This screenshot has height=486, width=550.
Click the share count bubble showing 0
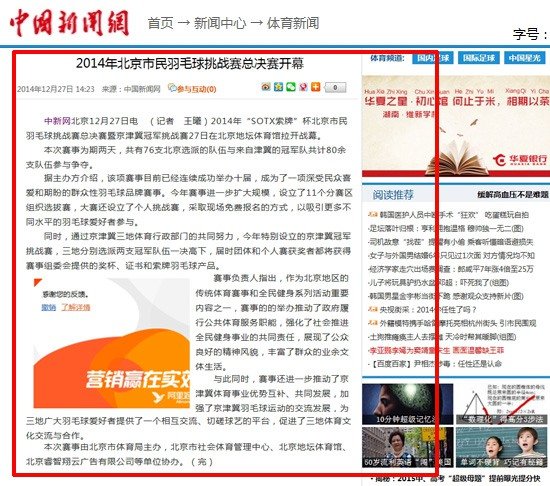click(x=335, y=87)
